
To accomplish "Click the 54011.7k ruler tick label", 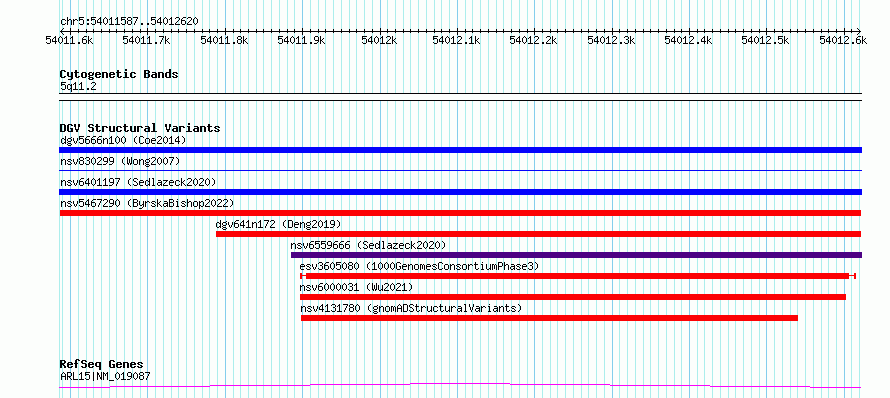I will 146,40.
